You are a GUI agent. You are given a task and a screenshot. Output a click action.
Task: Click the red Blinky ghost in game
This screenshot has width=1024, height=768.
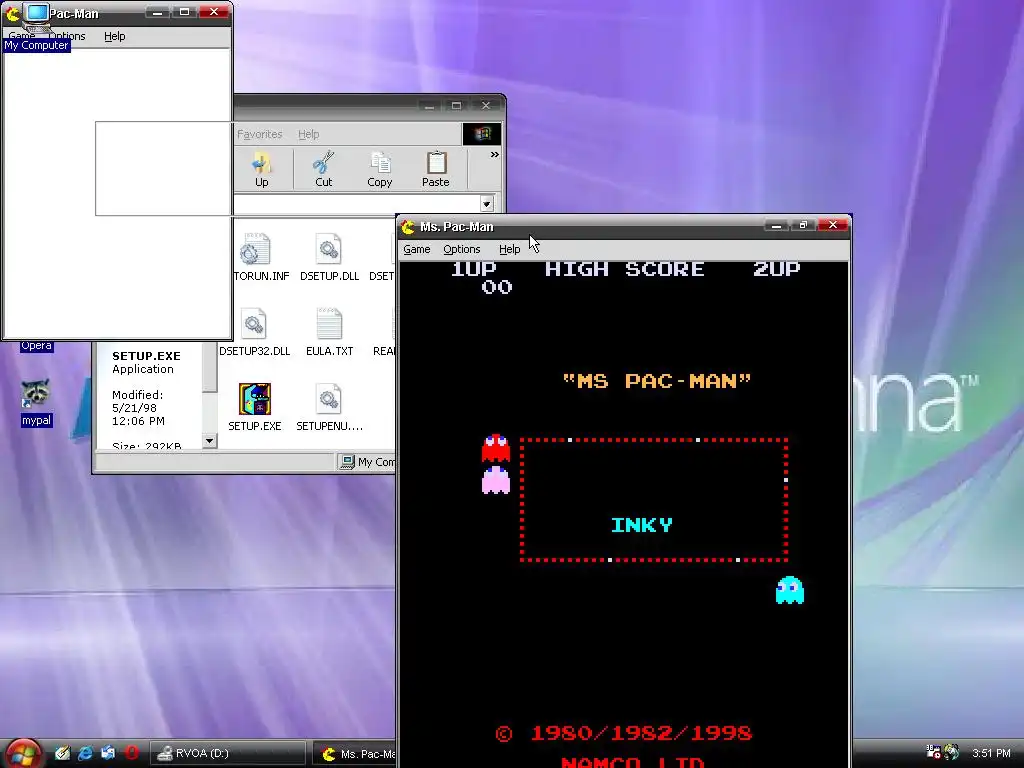pyautogui.click(x=496, y=447)
